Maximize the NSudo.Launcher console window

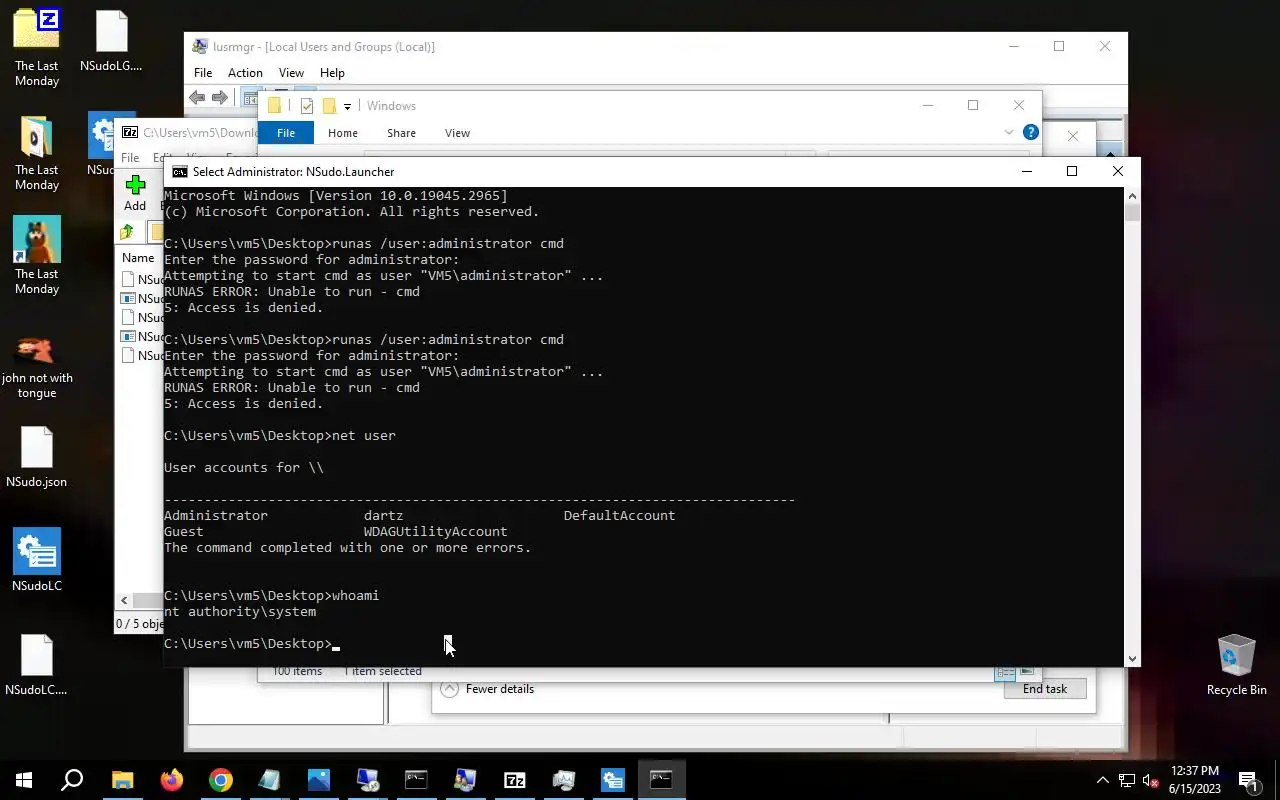[x=1072, y=172]
